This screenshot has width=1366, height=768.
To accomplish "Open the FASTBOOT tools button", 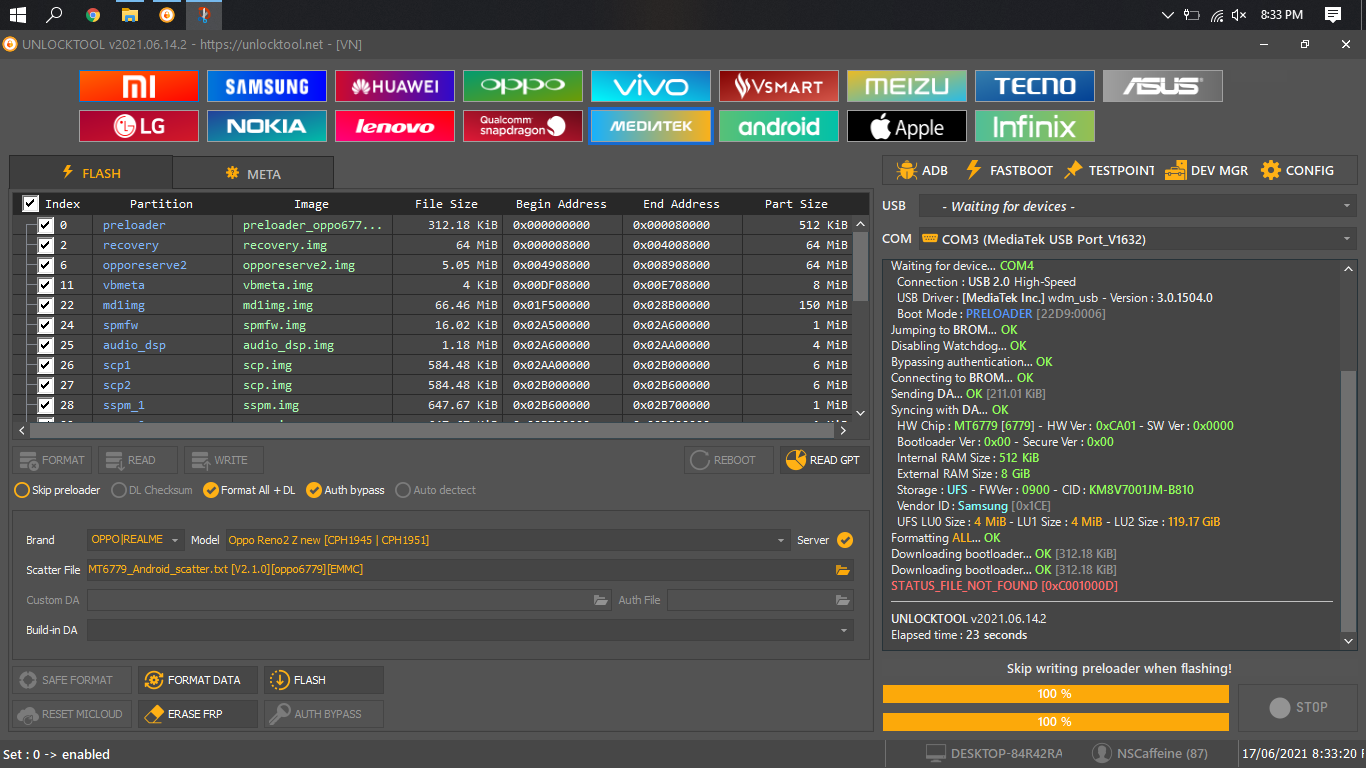I will [x=1008, y=170].
